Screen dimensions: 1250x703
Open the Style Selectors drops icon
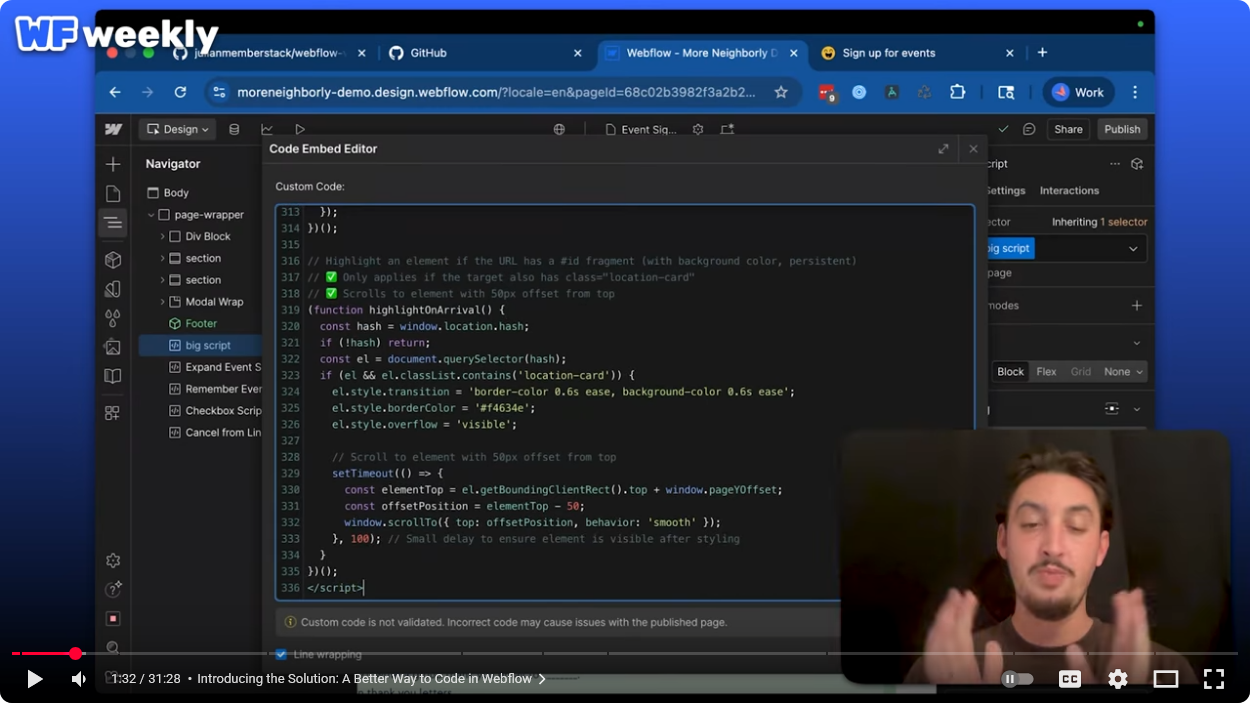coord(113,318)
